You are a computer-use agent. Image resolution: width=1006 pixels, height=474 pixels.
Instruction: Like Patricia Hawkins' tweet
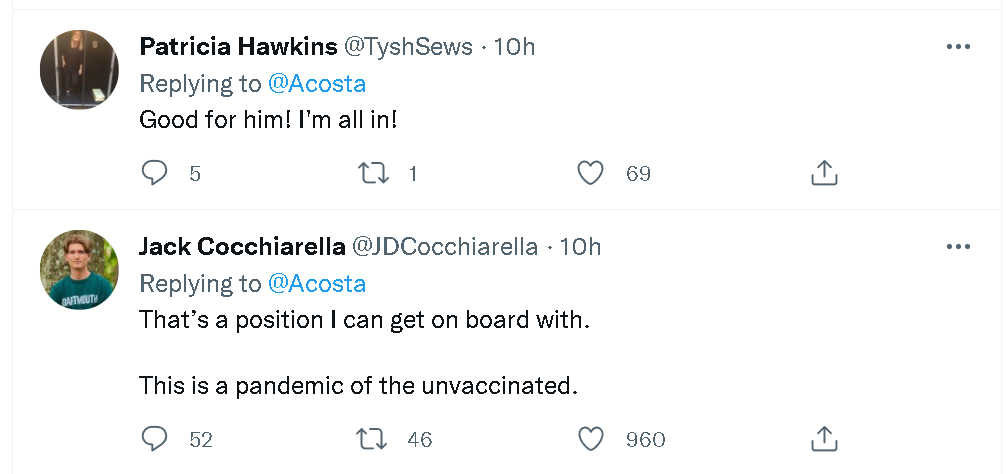click(592, 174)
